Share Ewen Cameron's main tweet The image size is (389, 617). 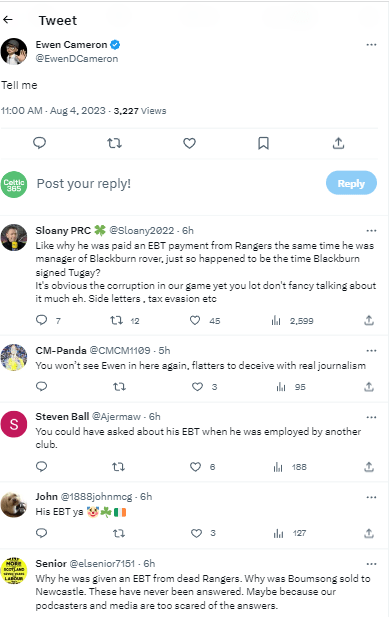pos(338,143)
